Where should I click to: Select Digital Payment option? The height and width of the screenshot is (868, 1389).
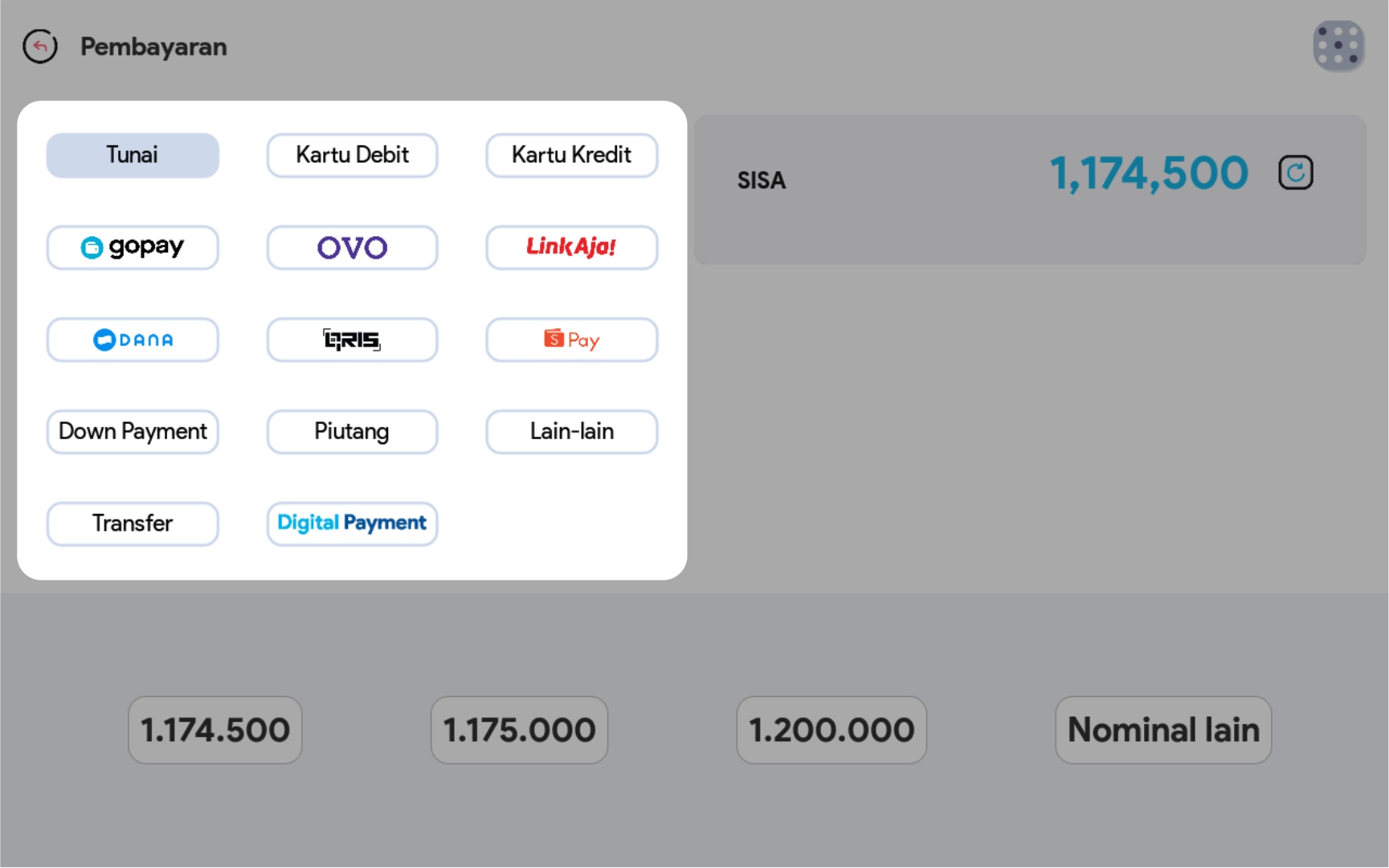[352, 524]
